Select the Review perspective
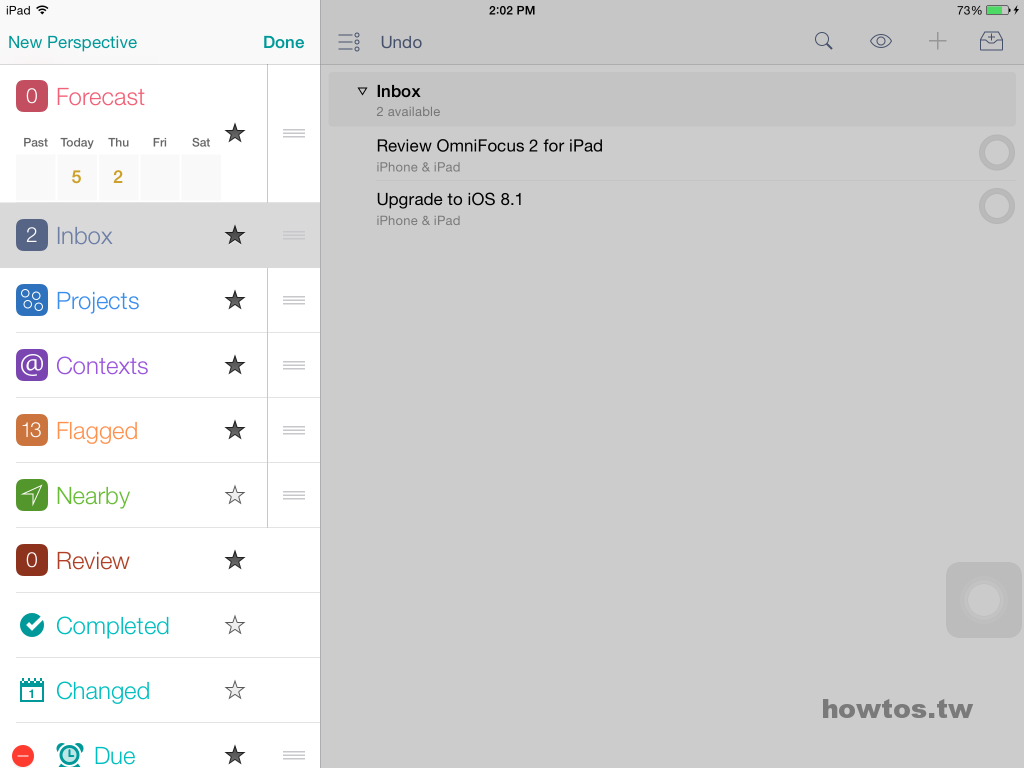Viewport: 1024px width, 768px height. 93,561
